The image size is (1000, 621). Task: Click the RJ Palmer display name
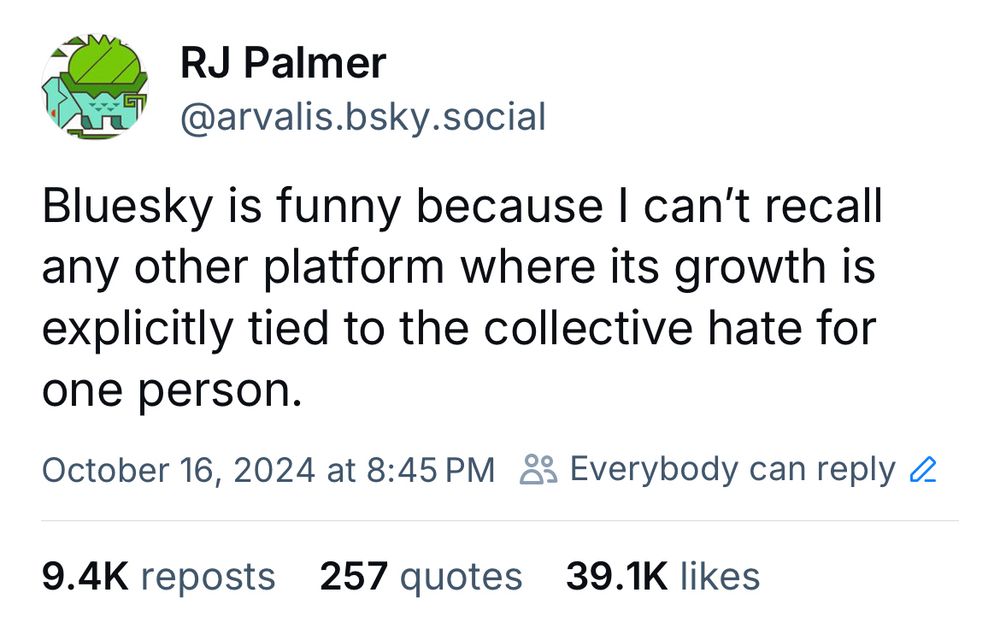(x=283, y=63)
